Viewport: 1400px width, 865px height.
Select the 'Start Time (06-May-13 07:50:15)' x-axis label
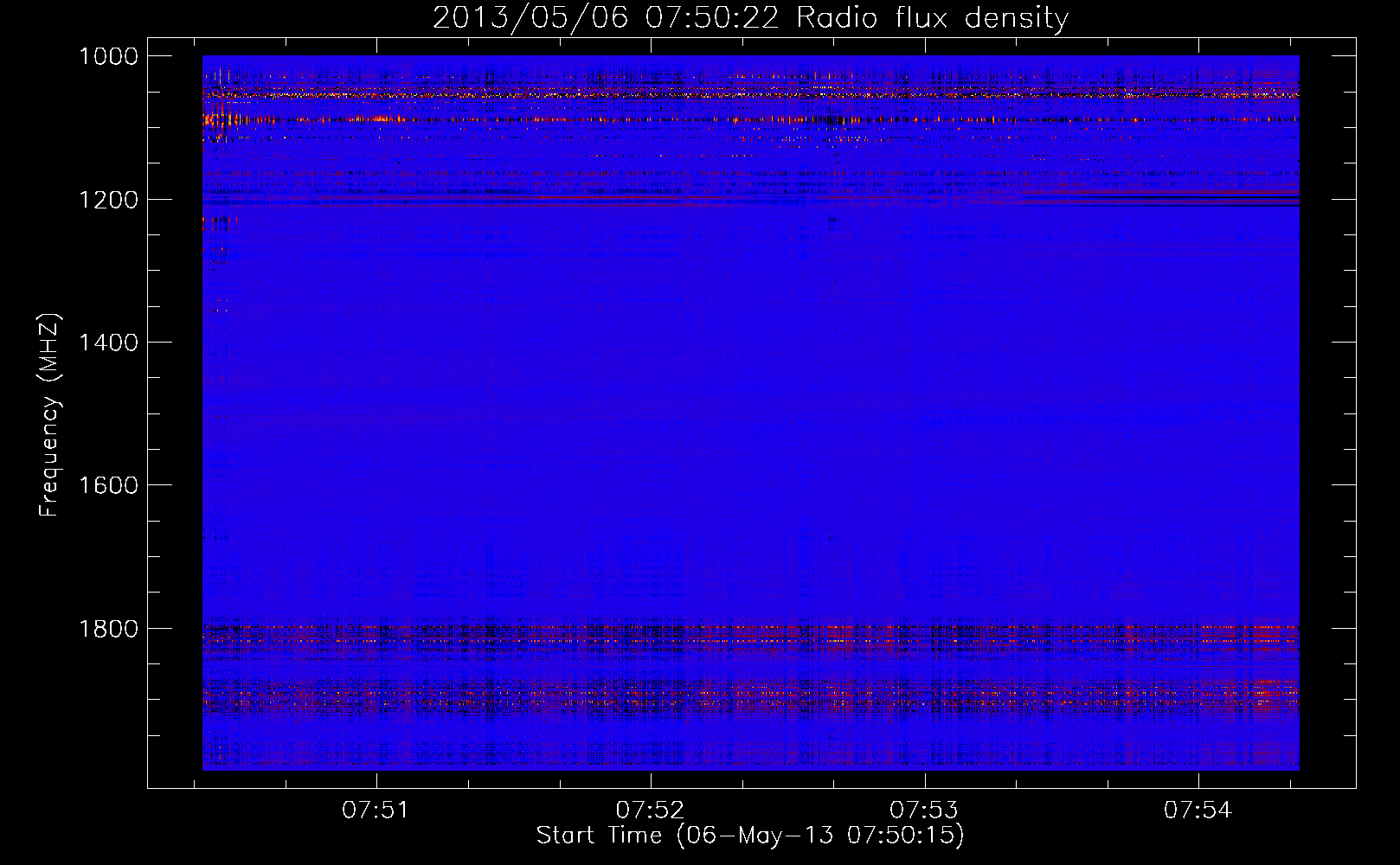750,836
